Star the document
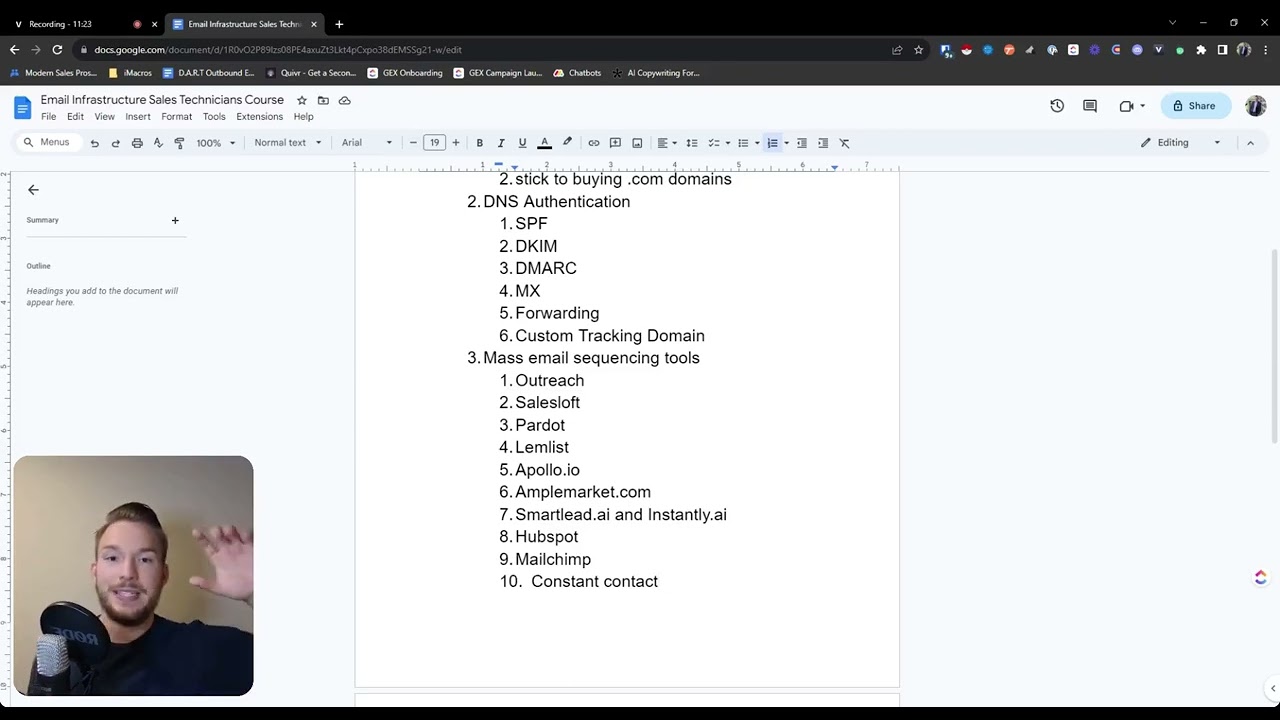 tap(302, 100)
